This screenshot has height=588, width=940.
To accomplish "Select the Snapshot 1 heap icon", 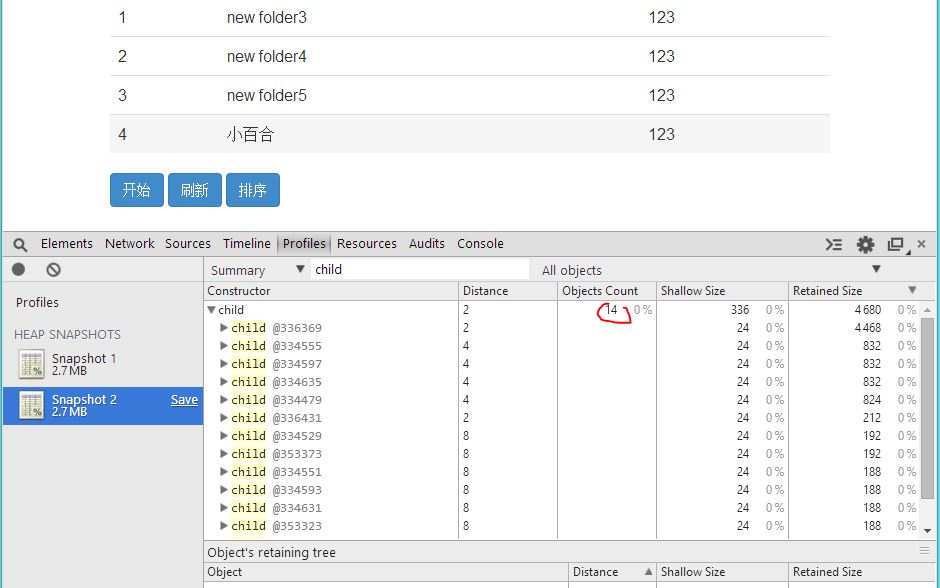I will (x=31, y=365).
